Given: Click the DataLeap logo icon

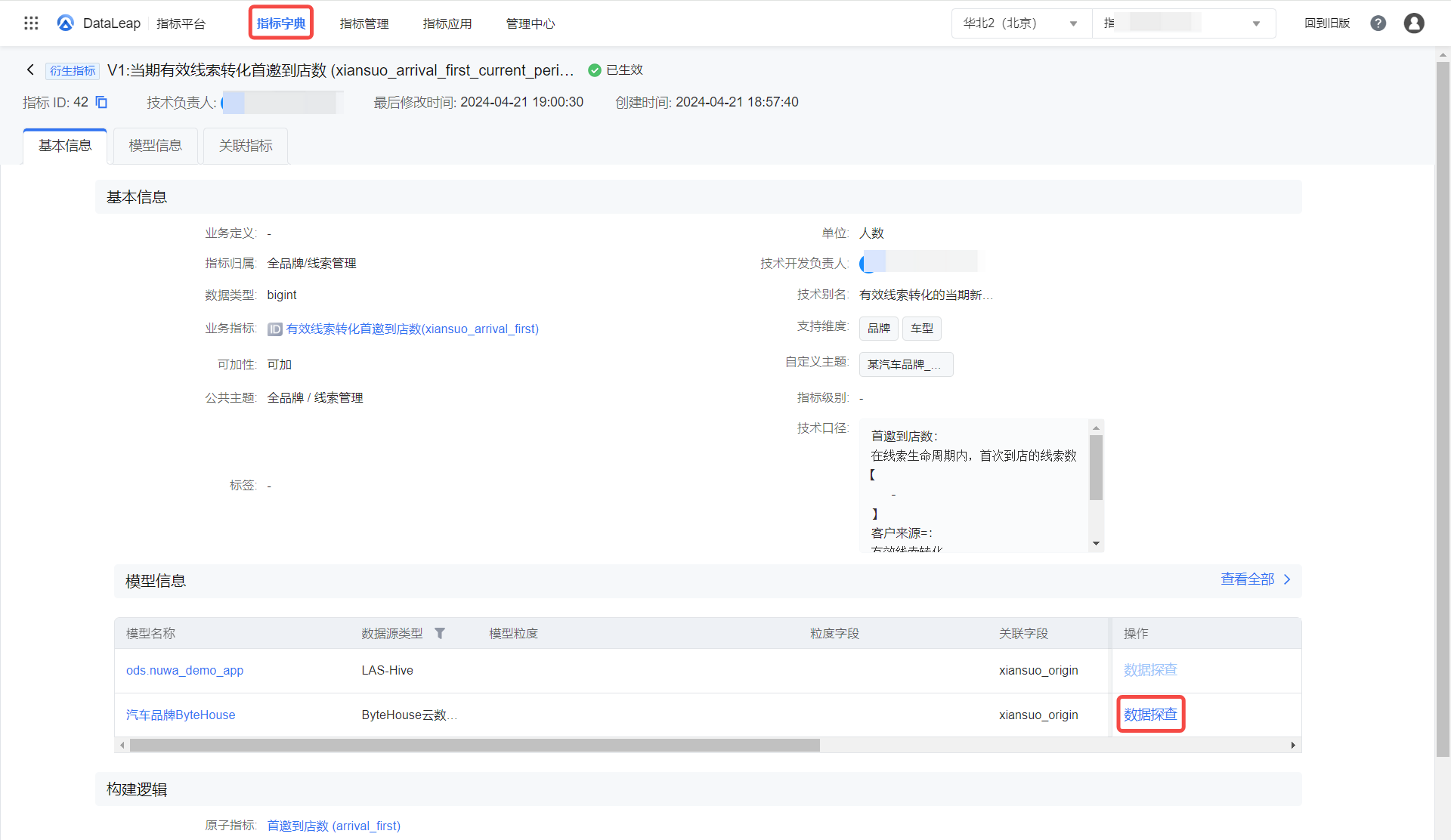Looking at the screenshot, I should point(66,23).
